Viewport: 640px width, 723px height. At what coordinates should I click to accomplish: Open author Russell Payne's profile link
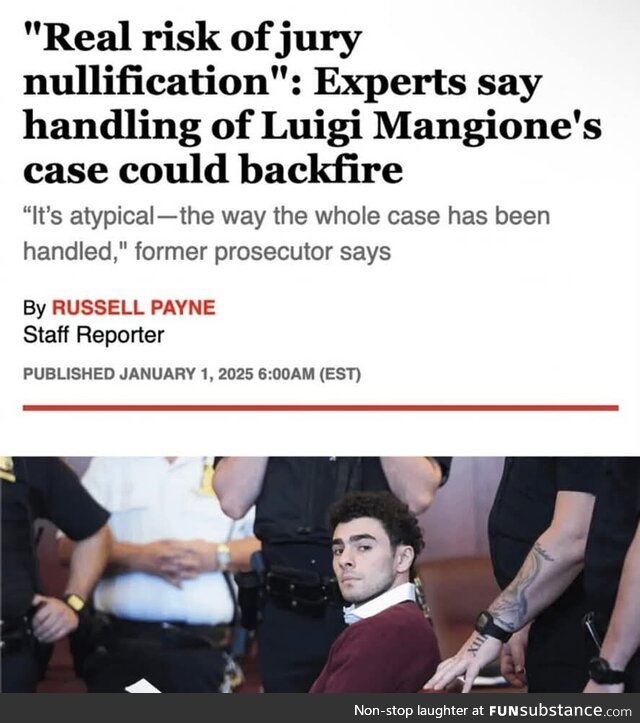tap(134, 308)
